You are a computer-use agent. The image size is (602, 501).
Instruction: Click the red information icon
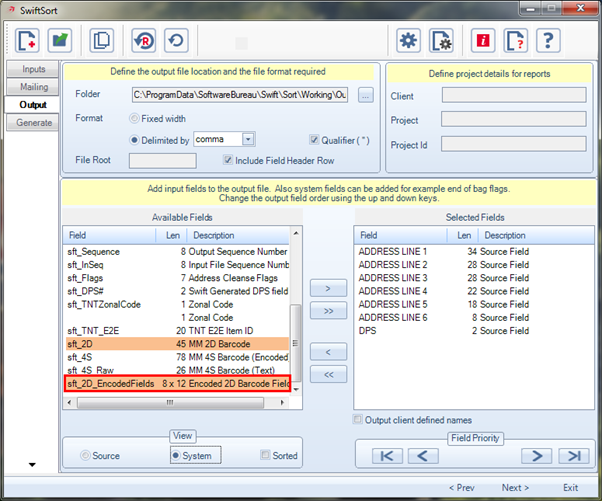point(483,40)
